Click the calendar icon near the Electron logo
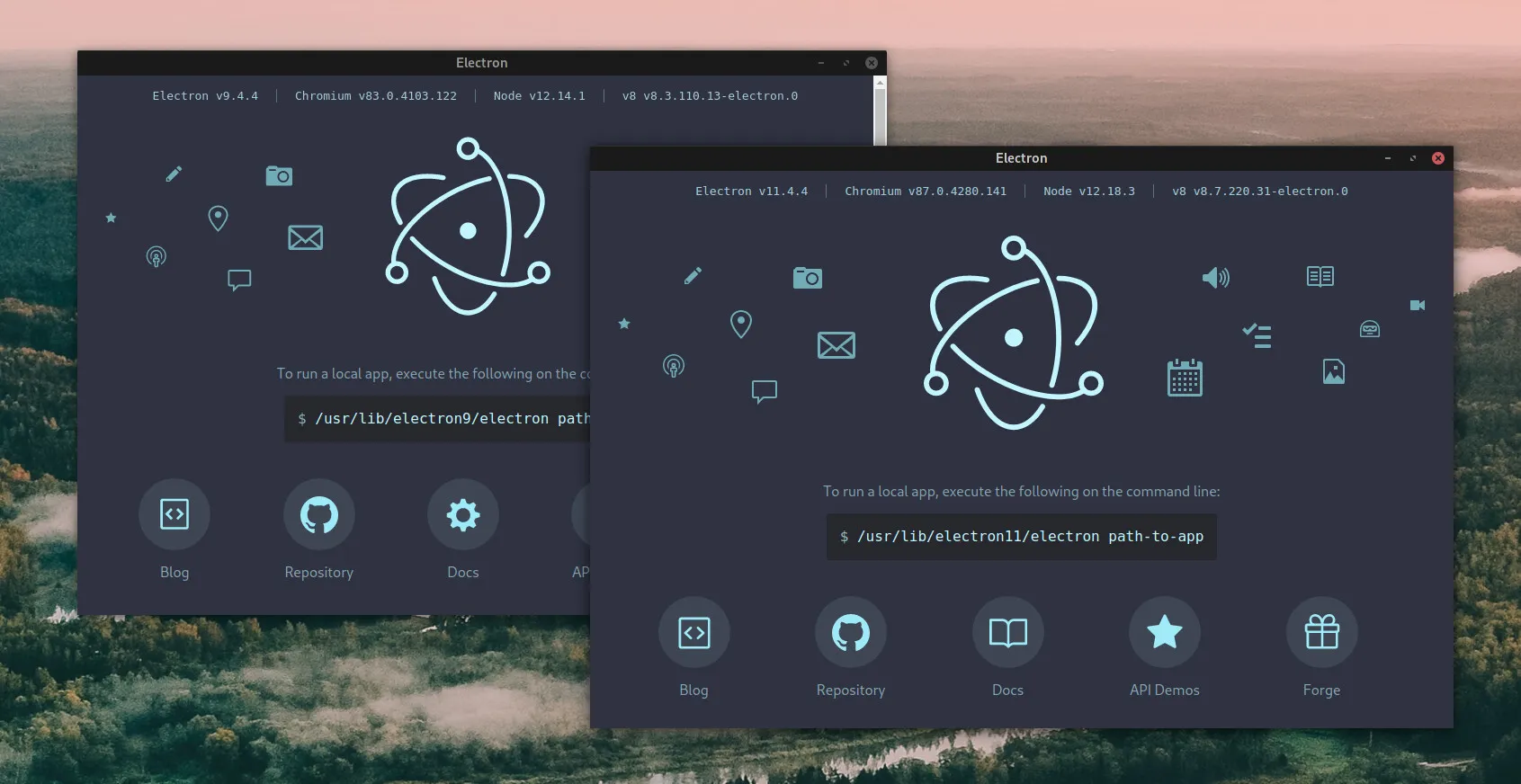The image size is (1521, 784). click(1184, 379)
